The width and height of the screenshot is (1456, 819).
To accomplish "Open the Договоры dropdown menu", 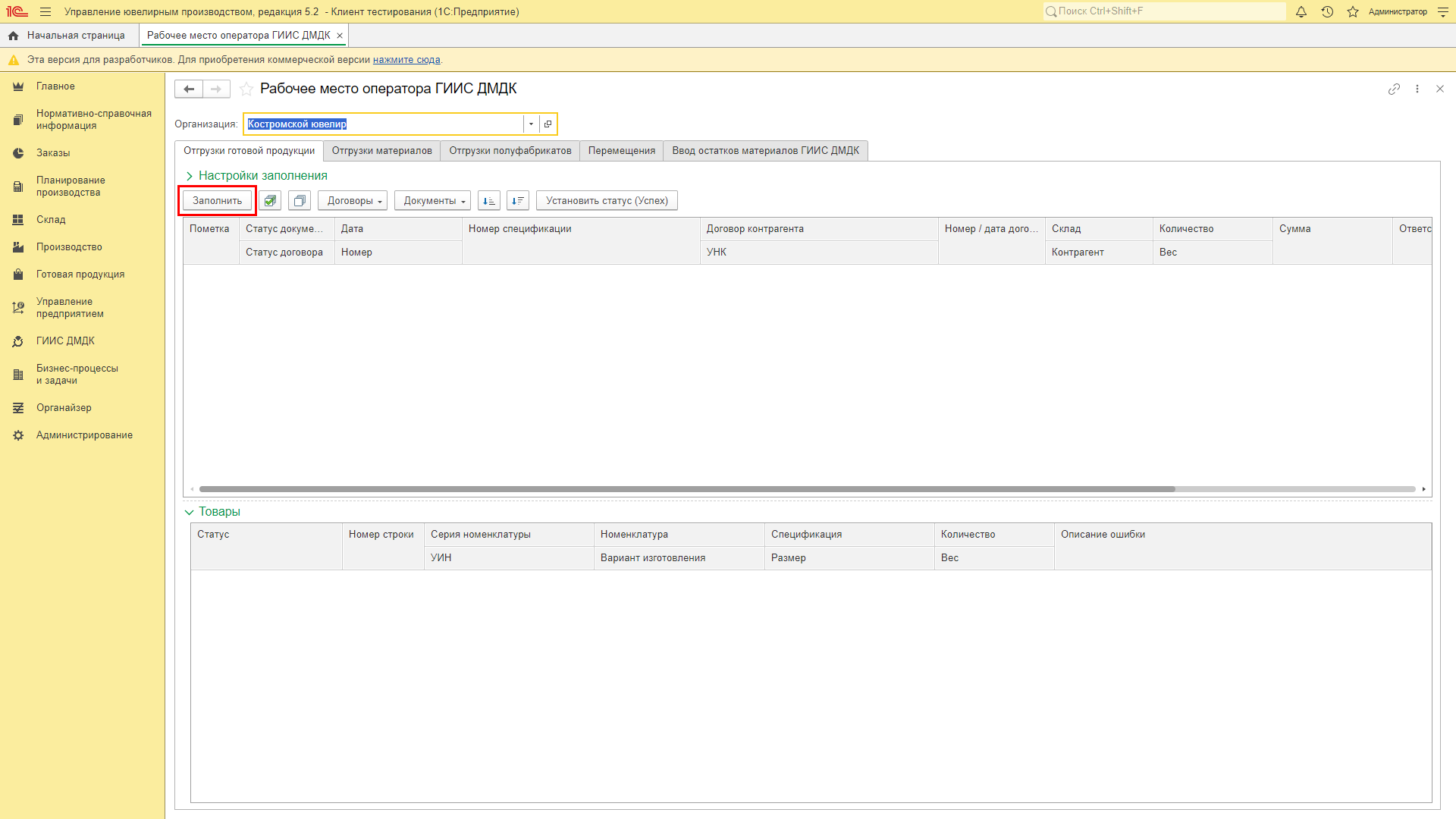I will coord(353,201).
